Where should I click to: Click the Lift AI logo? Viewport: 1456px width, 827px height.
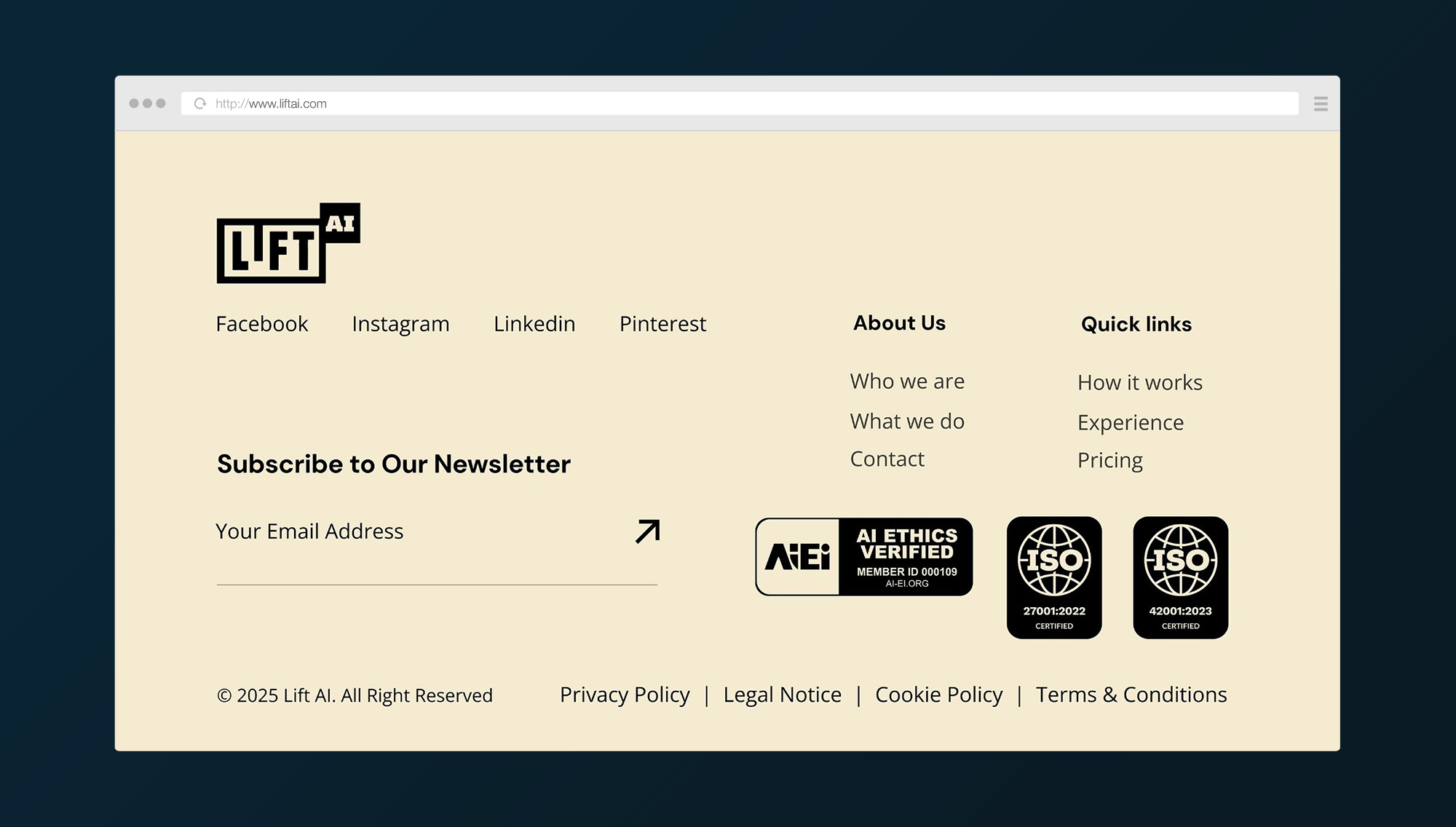[x=288, y=243]
